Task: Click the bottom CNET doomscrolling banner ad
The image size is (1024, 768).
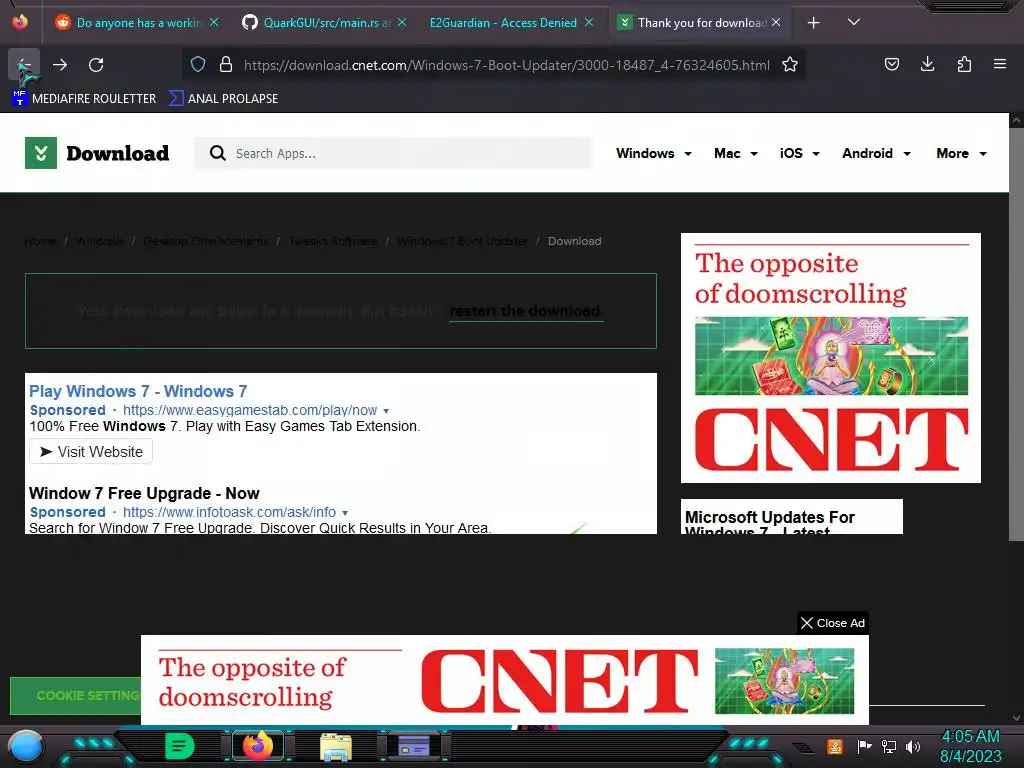Action: (505, 680)
